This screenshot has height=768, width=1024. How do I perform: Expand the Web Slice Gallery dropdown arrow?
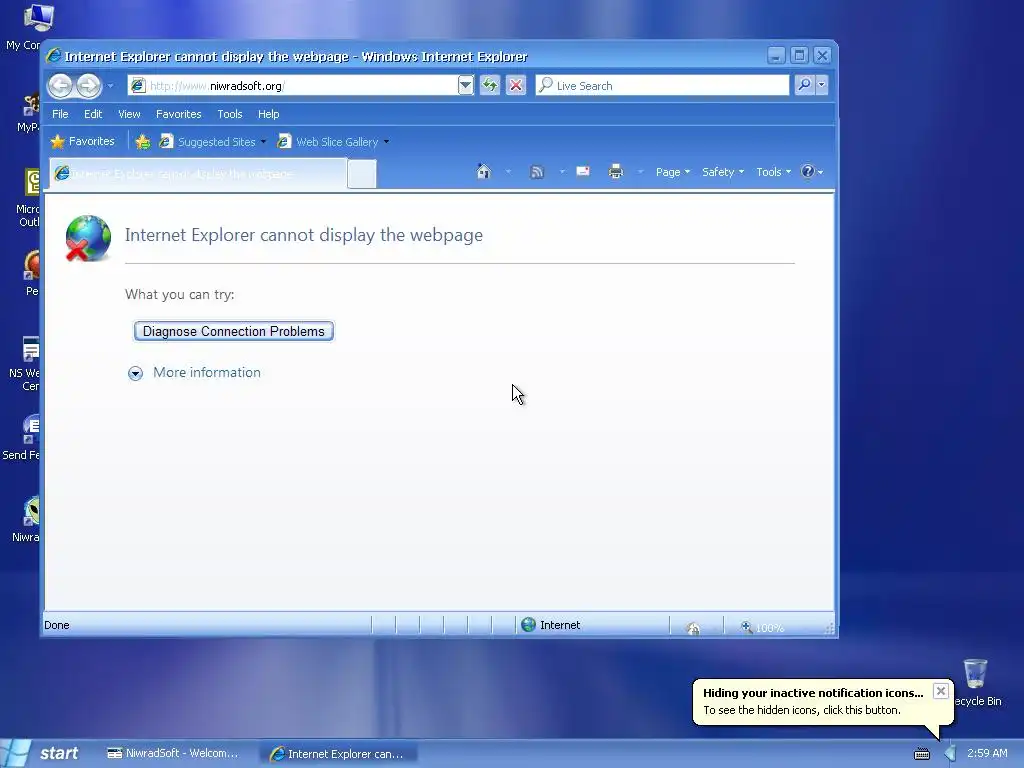[387, 142]
